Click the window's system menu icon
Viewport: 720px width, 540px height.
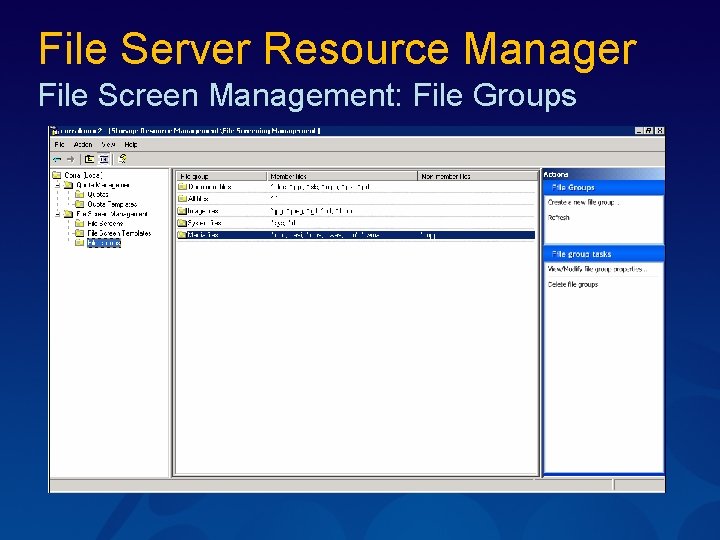(55, 131)
